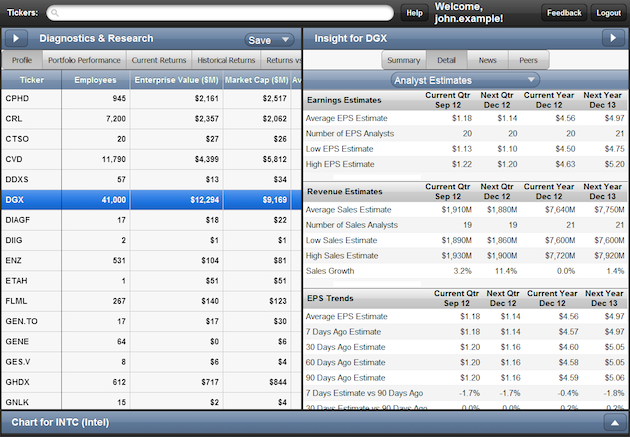
Task: Switch to the Portfolio Performance tab
Action: coord(84,60)
